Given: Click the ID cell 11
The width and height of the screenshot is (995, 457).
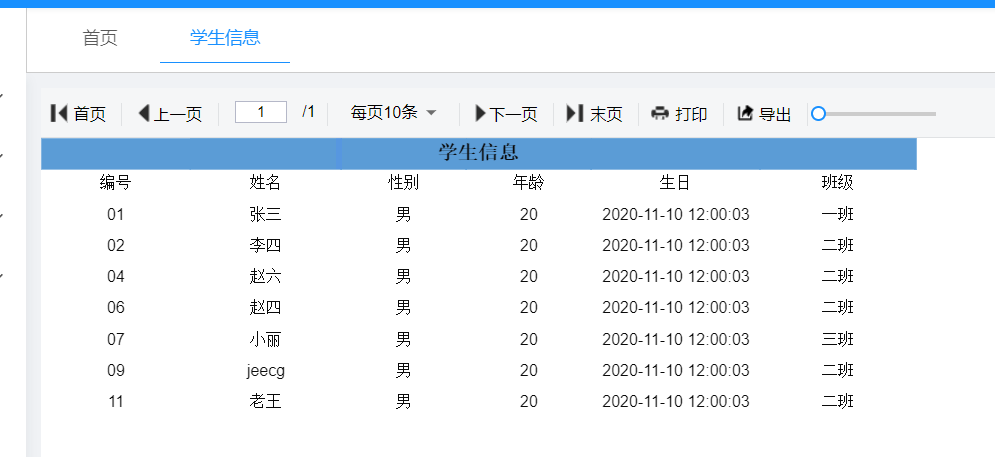Looking at the screenshot, I should pos(115,401).
